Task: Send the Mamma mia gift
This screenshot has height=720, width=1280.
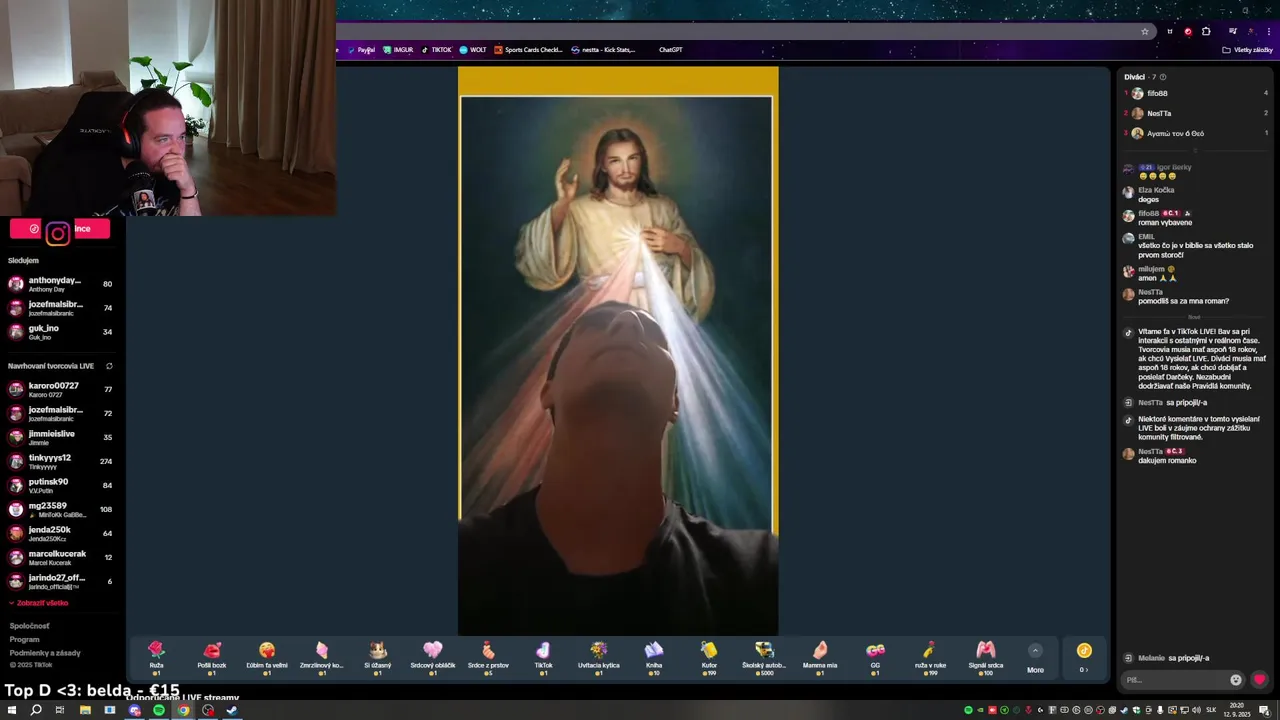Action: click(x=820, y=658)
